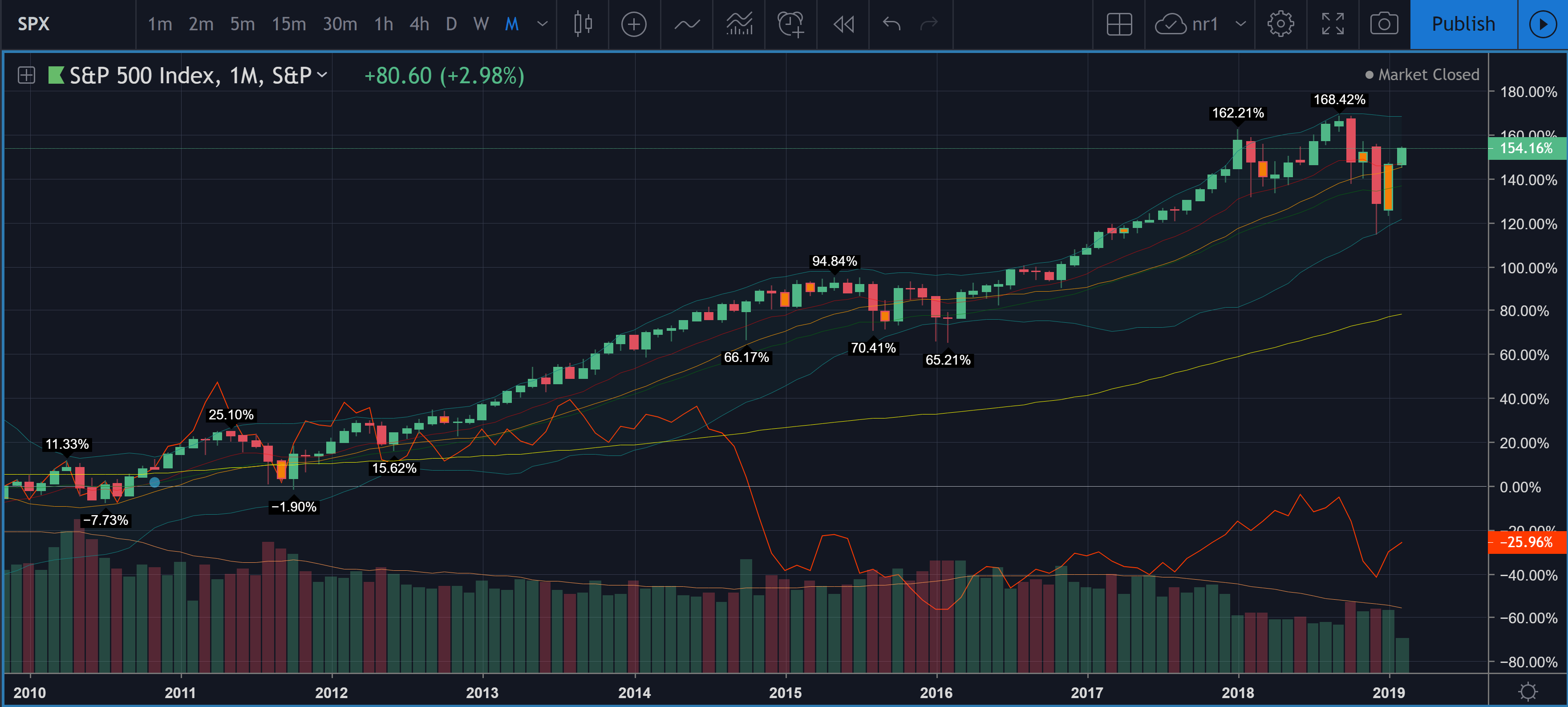The image size is (1568, 707).
Task: Switch to the weekly W timeframe
Action: click(481, 24)
